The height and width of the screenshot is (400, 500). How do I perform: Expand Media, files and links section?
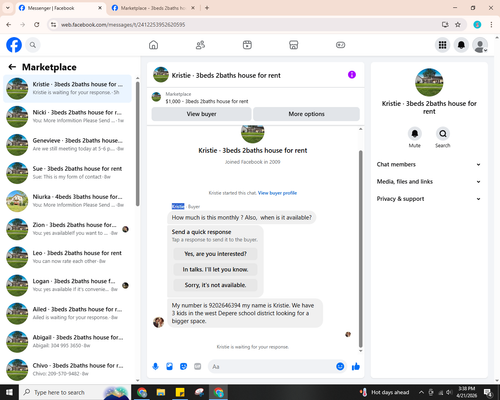point(429,182)
